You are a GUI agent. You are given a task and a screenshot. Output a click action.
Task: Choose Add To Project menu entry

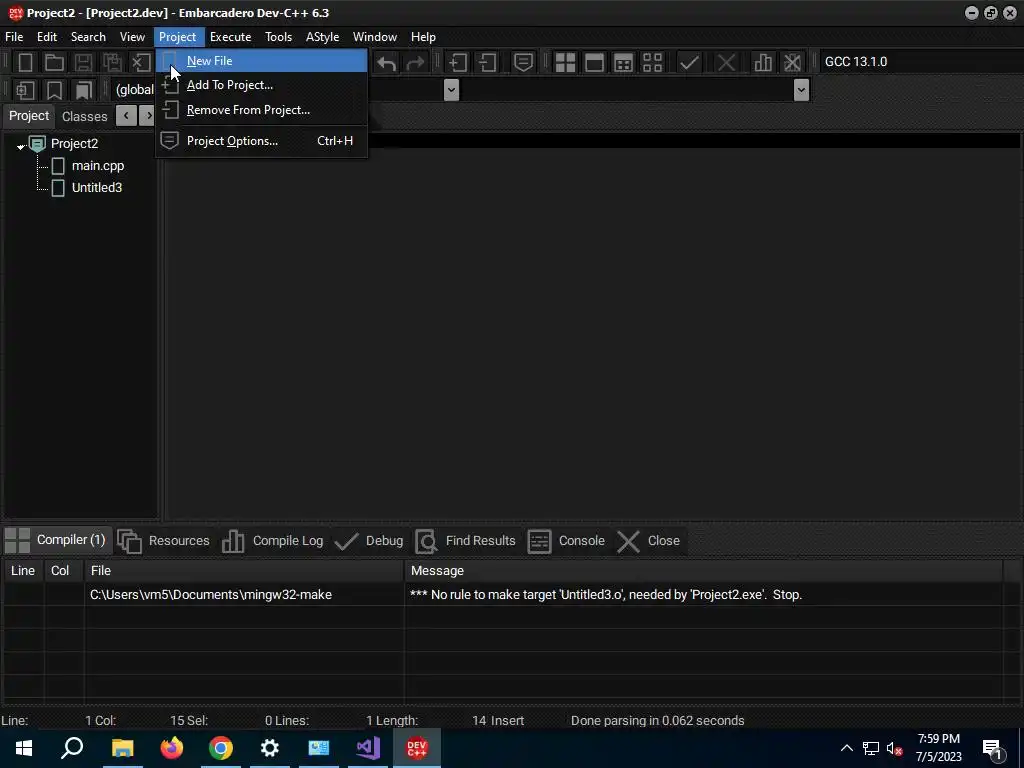261,85
